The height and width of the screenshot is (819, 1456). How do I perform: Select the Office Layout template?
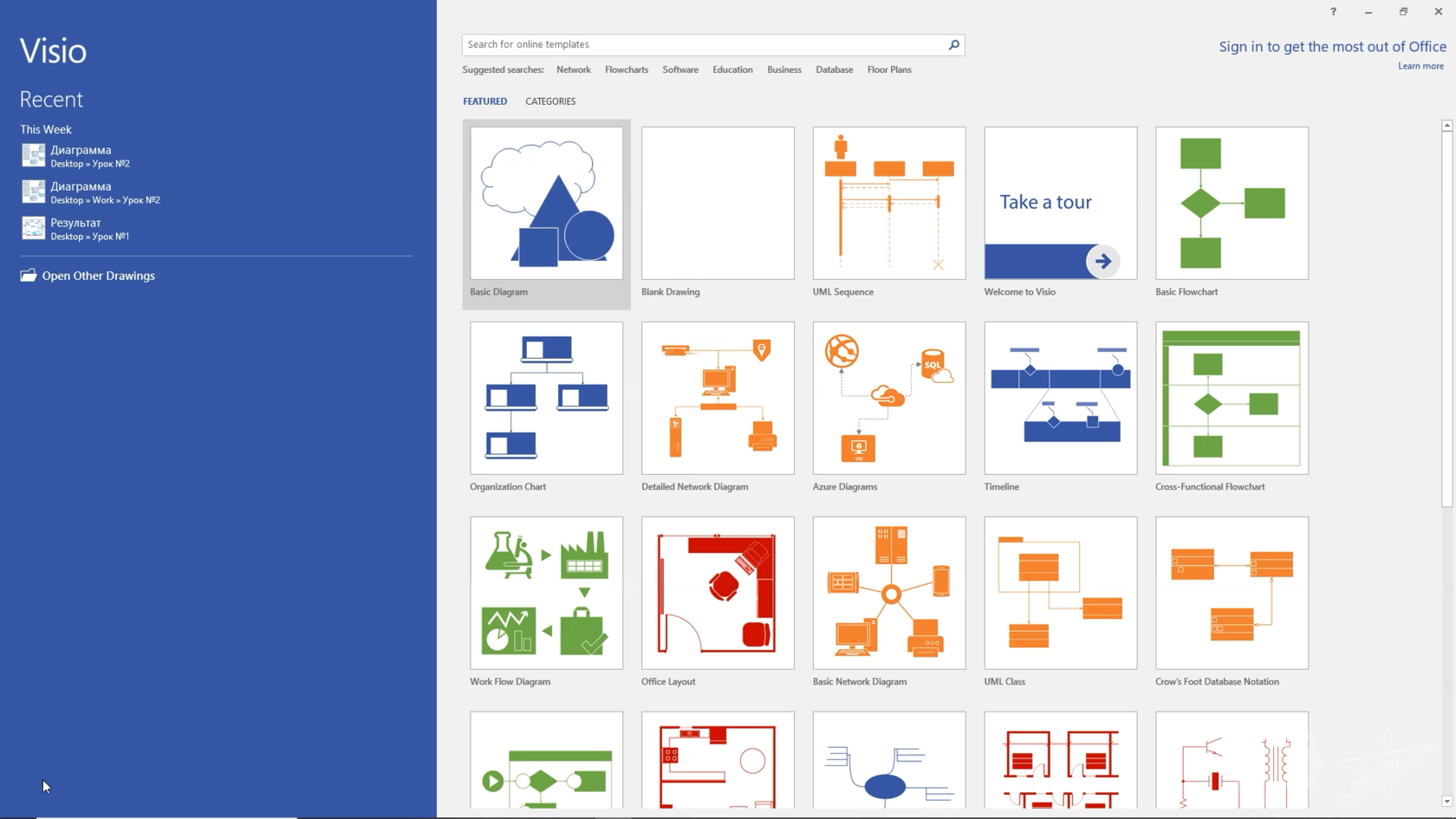[718, 593]
